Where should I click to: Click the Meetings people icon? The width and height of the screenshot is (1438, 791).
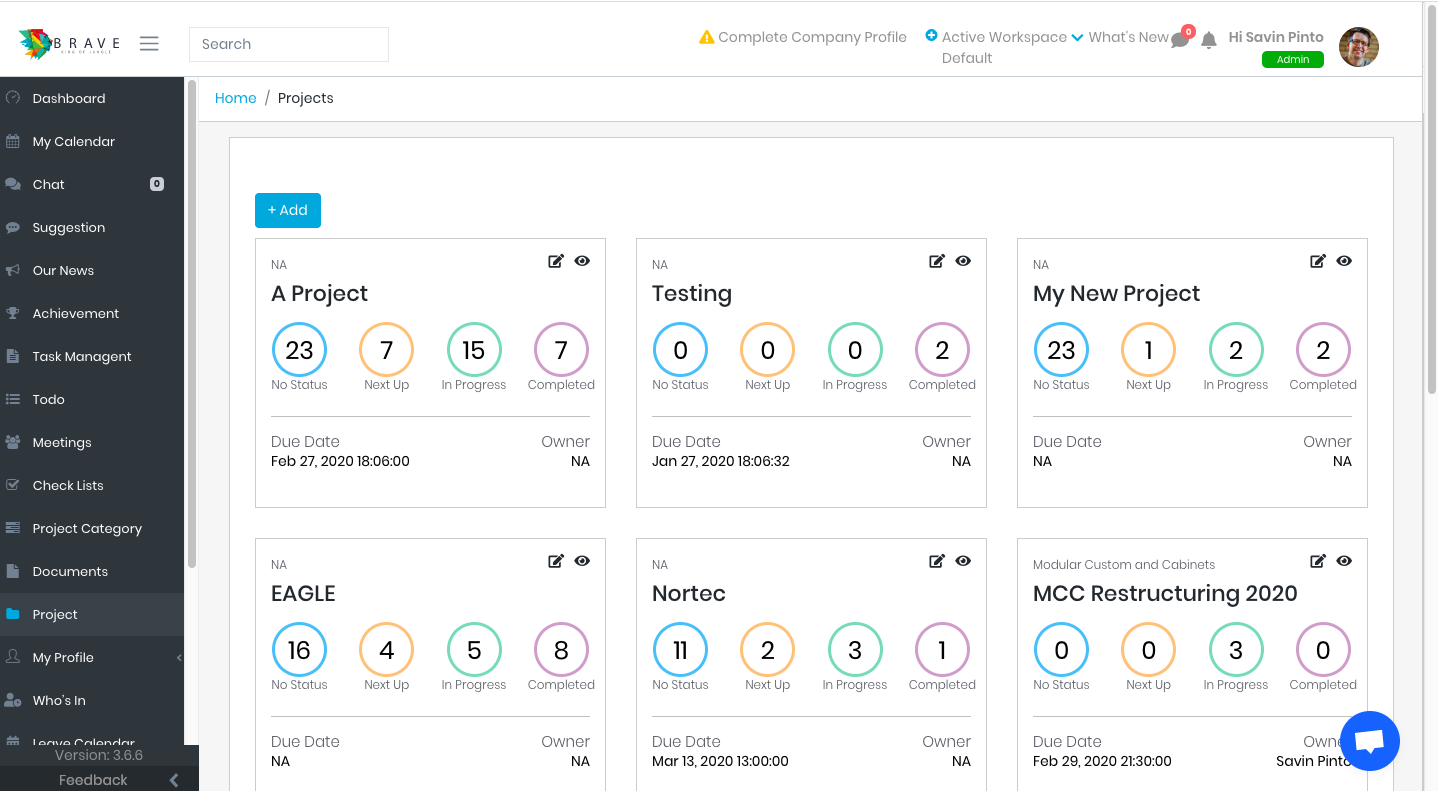point(13,442)
